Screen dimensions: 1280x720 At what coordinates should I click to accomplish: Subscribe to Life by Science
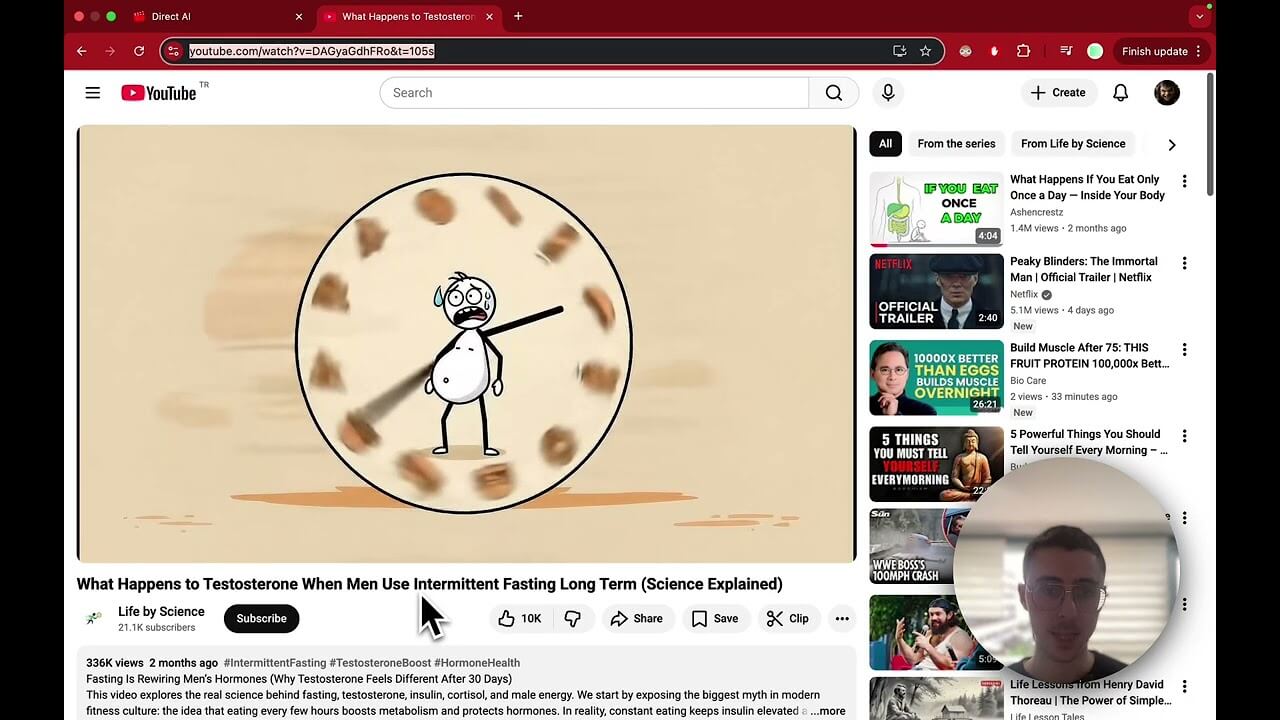pos(261,619)
